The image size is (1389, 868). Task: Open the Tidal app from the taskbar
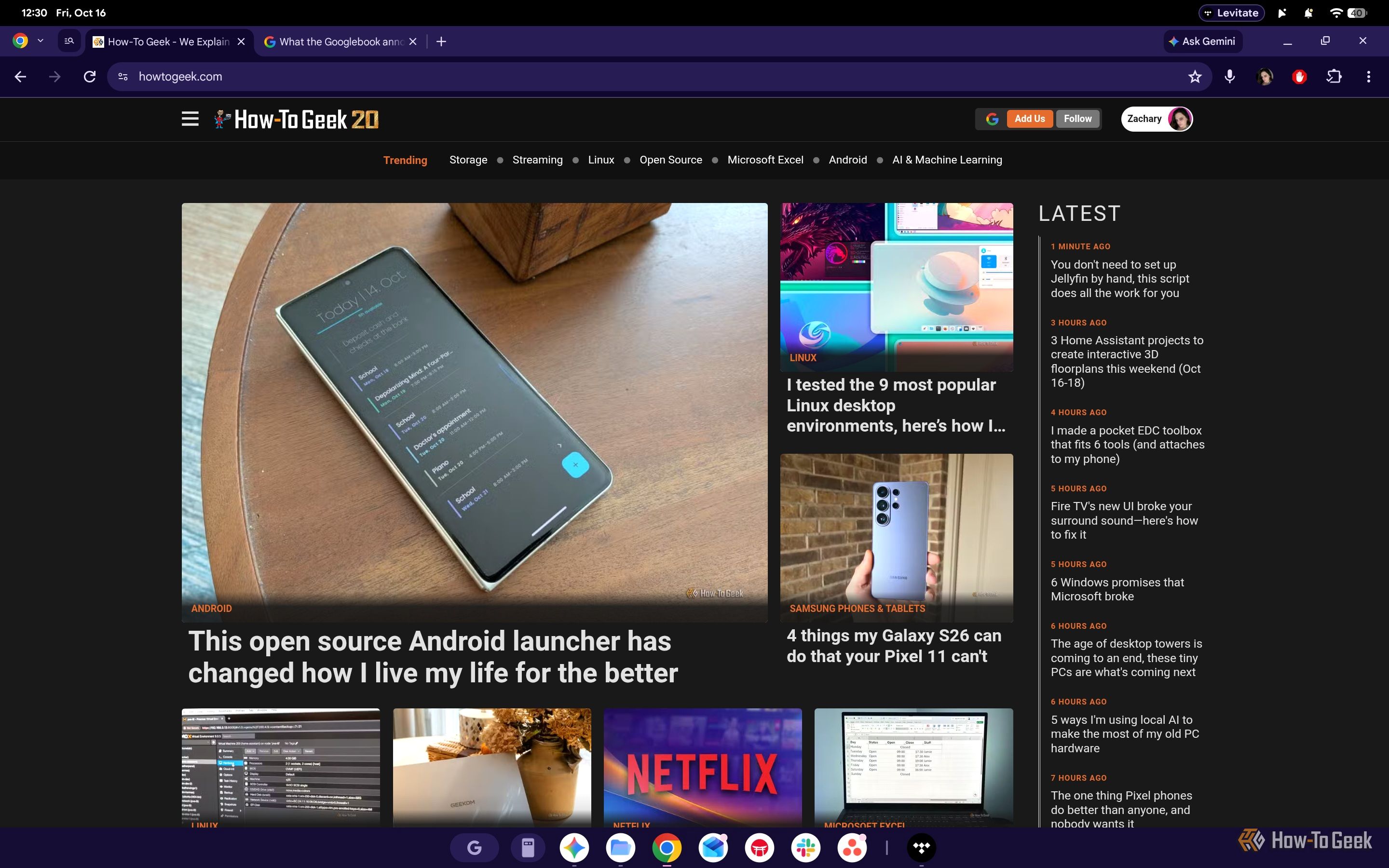point(921,847)
